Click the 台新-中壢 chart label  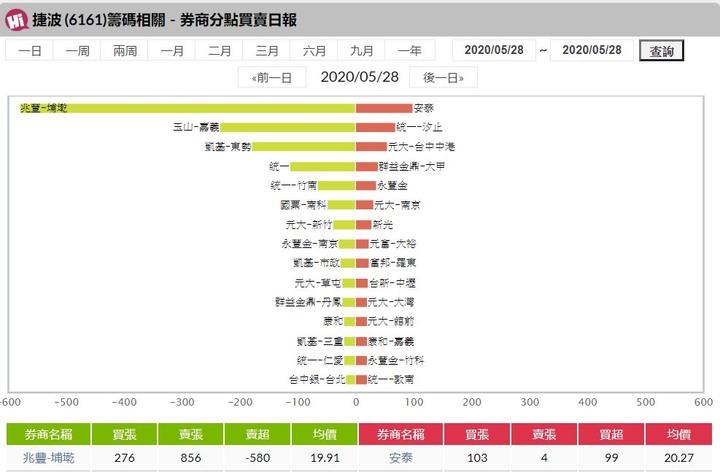(x=392, y=283)
